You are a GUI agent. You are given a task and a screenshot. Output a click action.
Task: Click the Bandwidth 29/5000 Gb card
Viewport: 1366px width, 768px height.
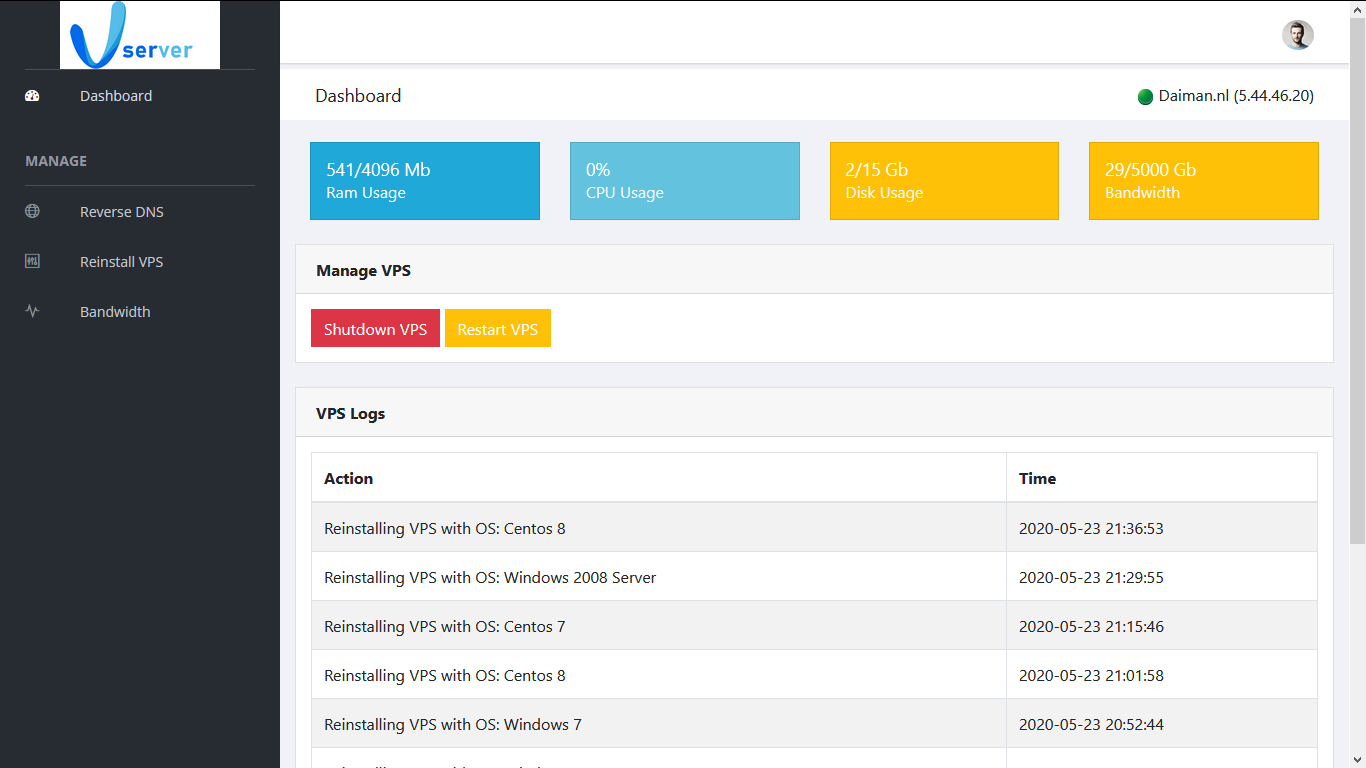pos(1203,180)
